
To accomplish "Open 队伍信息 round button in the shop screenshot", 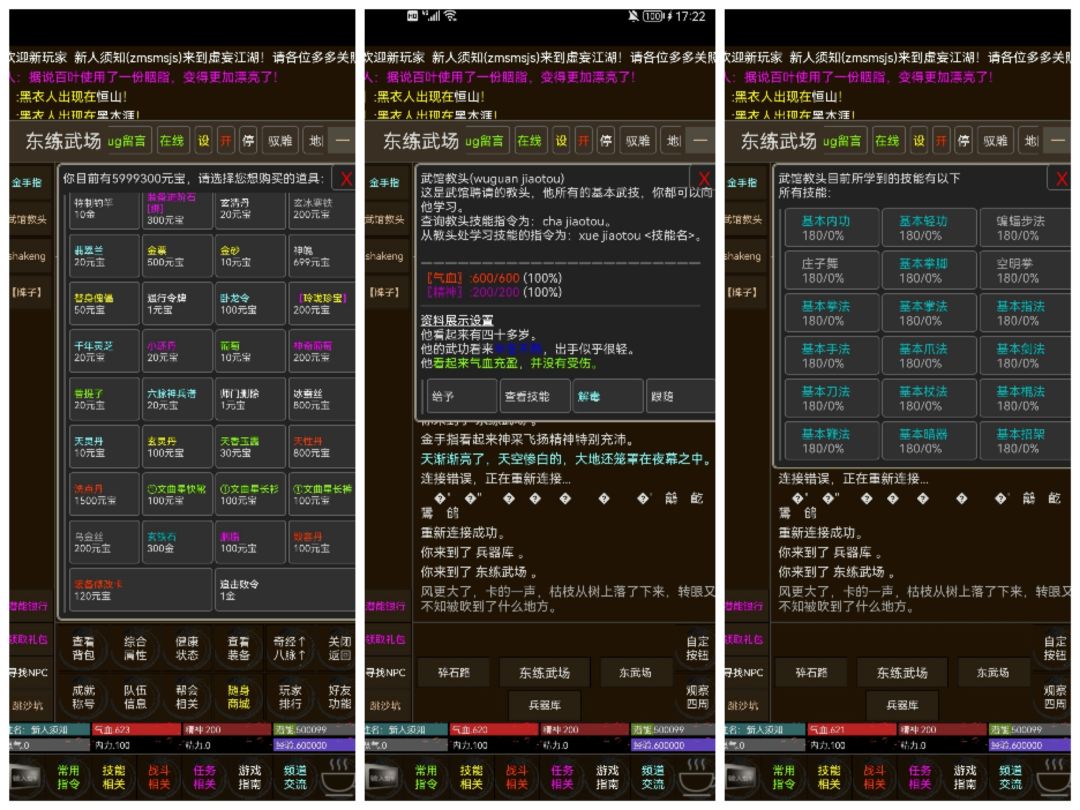I will [135, 696].
